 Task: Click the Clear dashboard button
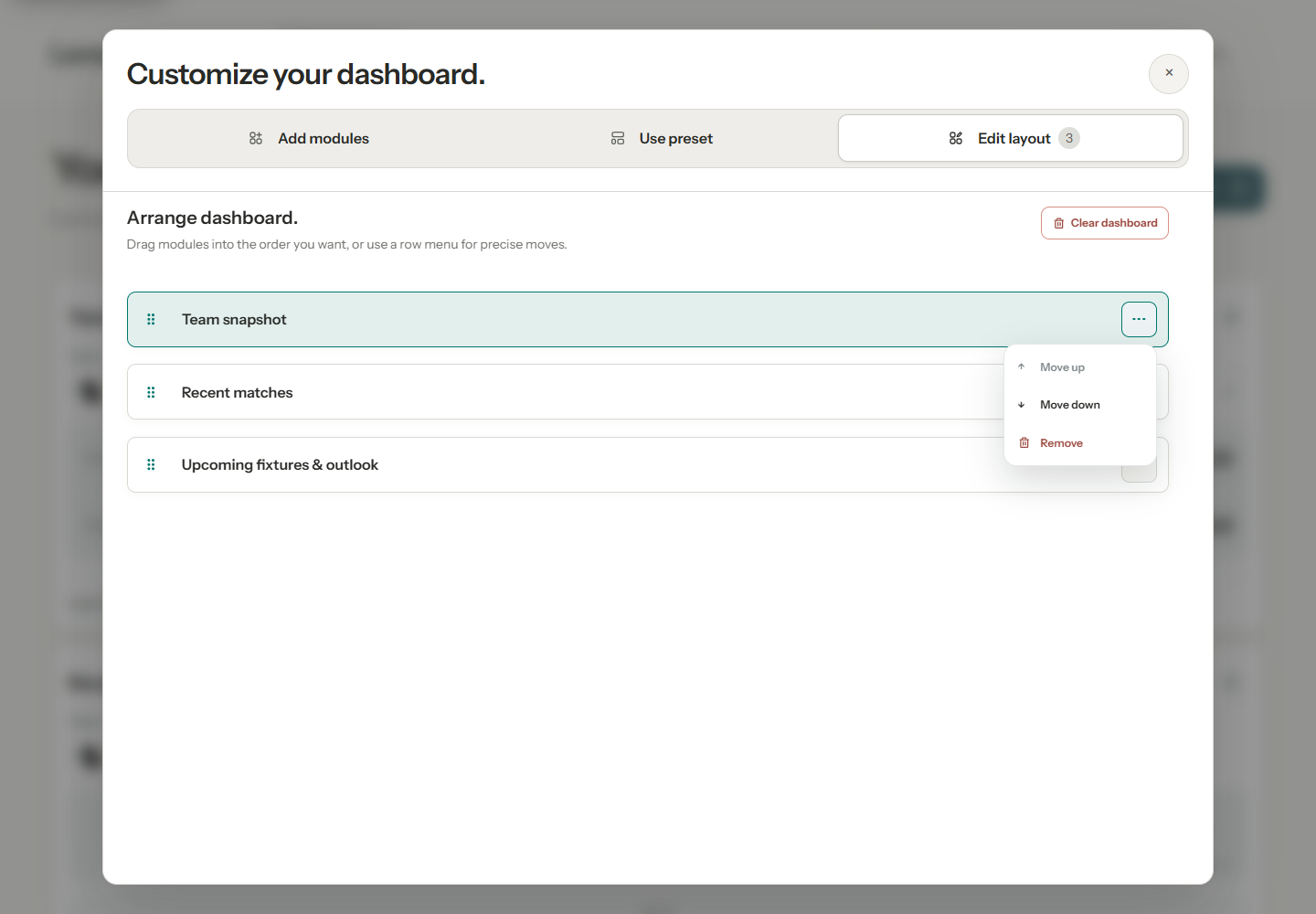coord(1105,223)
